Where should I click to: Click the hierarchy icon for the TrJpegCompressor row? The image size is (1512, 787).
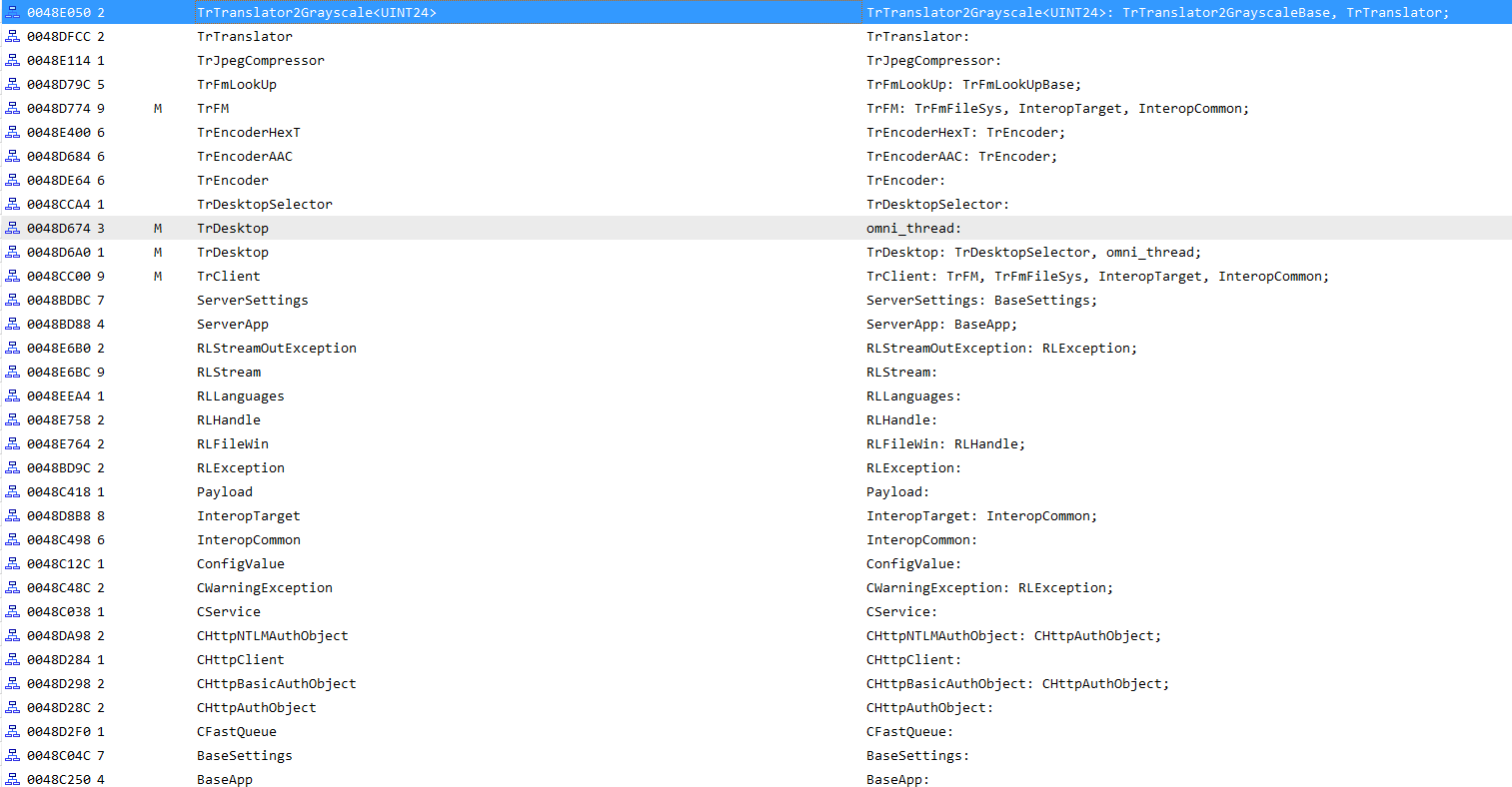13,60
